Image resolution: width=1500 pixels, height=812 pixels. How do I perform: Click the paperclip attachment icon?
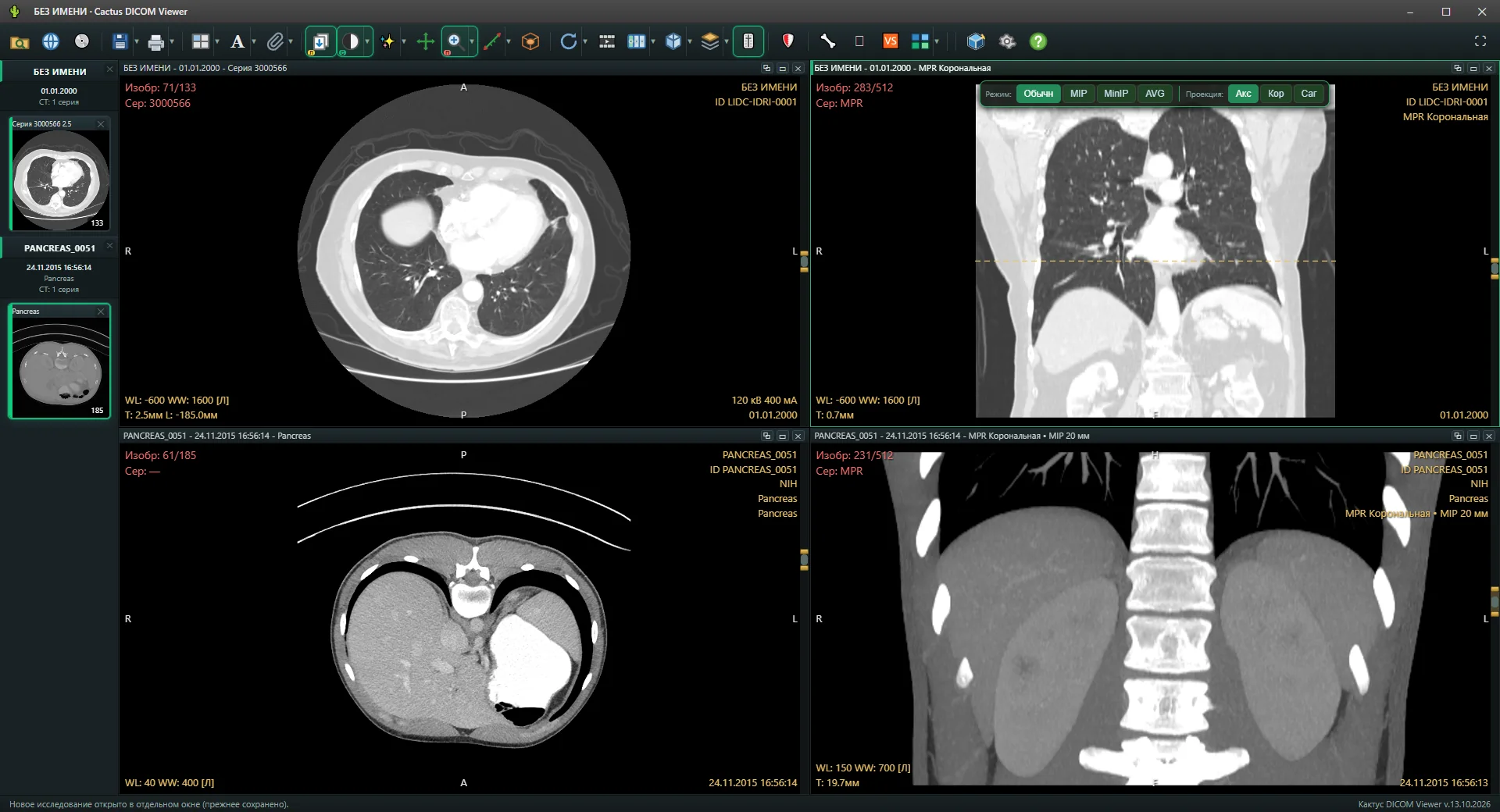coord(274,42)
